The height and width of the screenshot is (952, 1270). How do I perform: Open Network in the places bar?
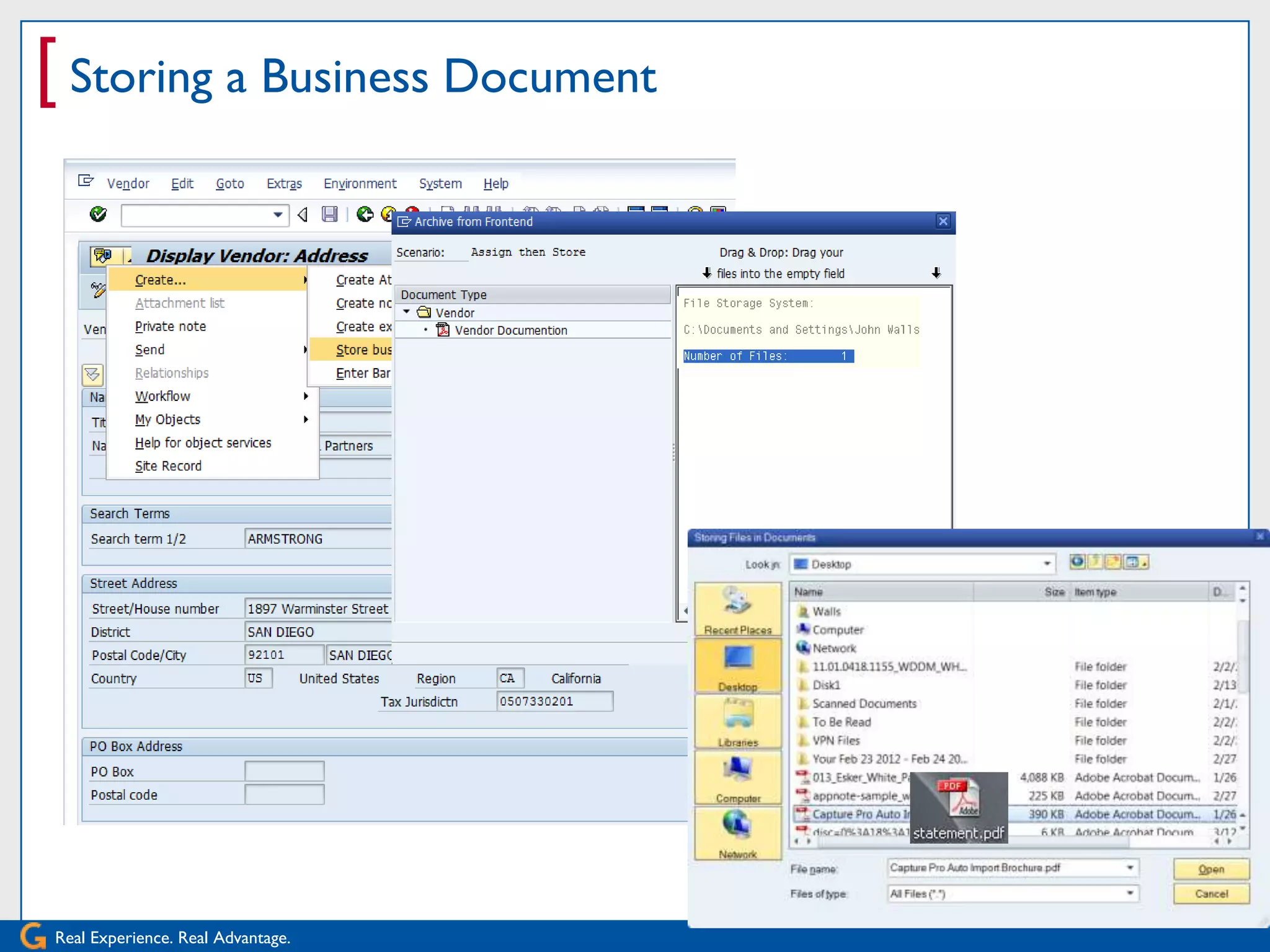pos(738,834)
